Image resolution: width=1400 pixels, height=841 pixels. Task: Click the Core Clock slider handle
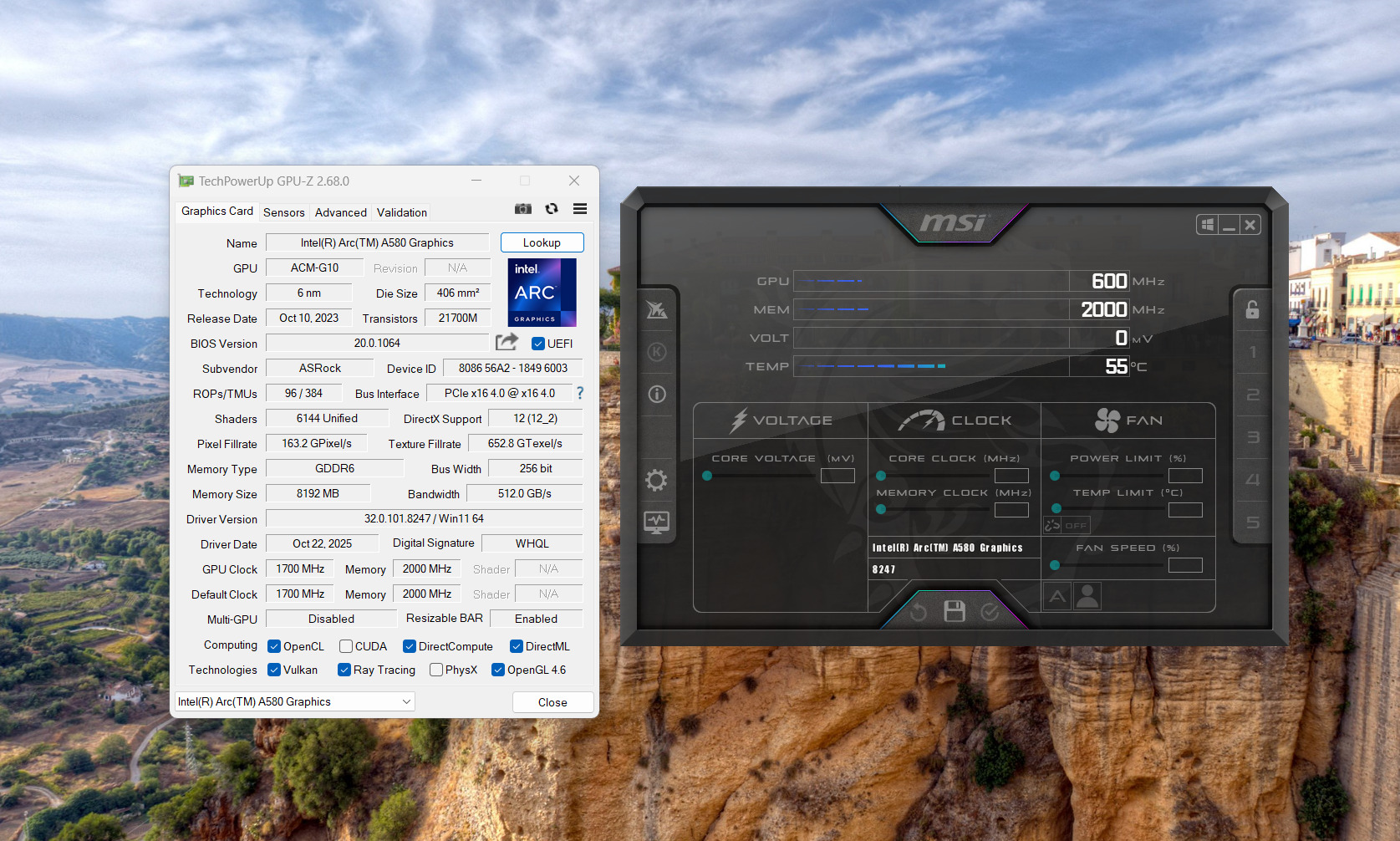point(881,476)
